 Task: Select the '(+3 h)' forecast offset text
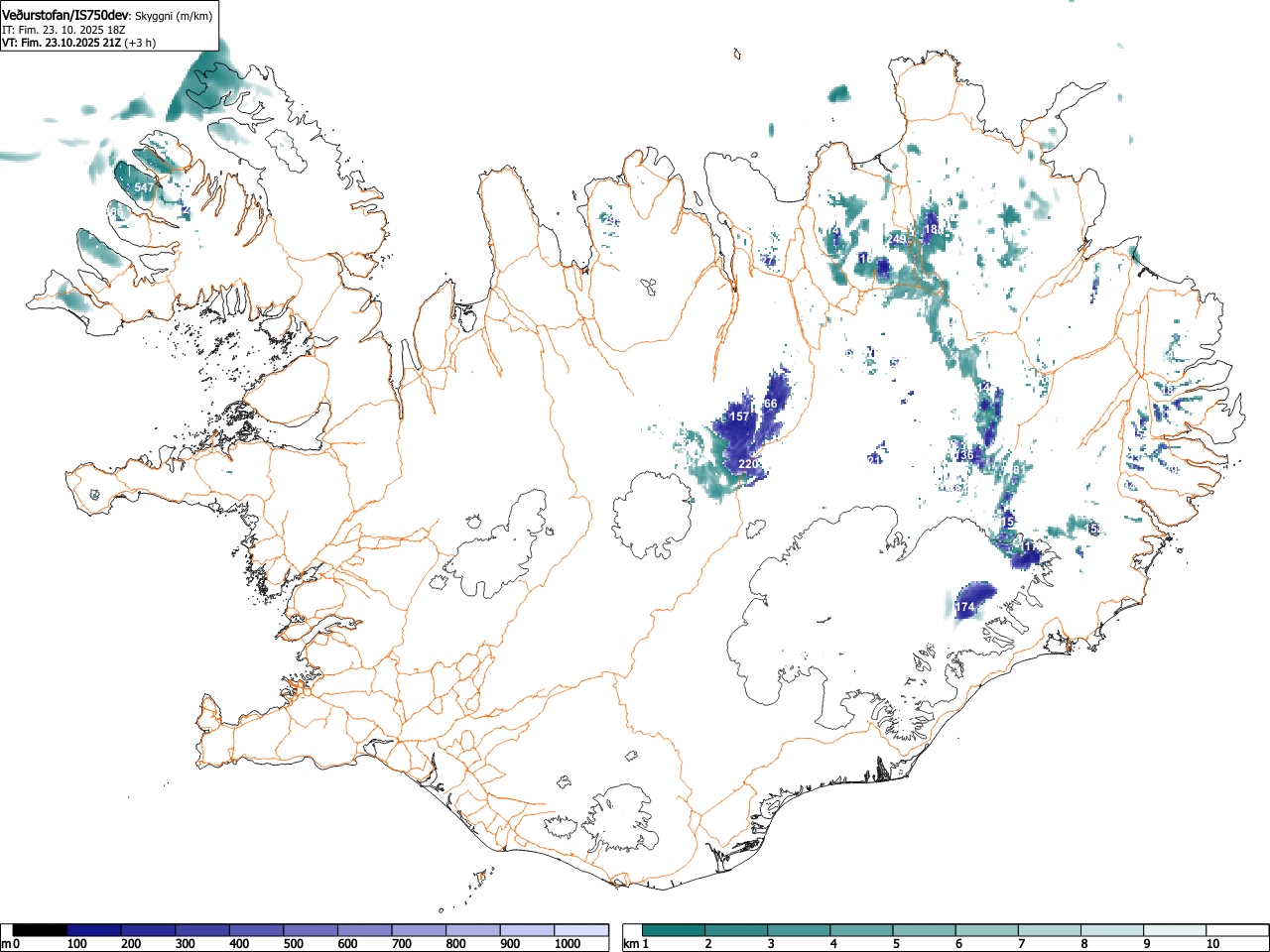(140, 43)
